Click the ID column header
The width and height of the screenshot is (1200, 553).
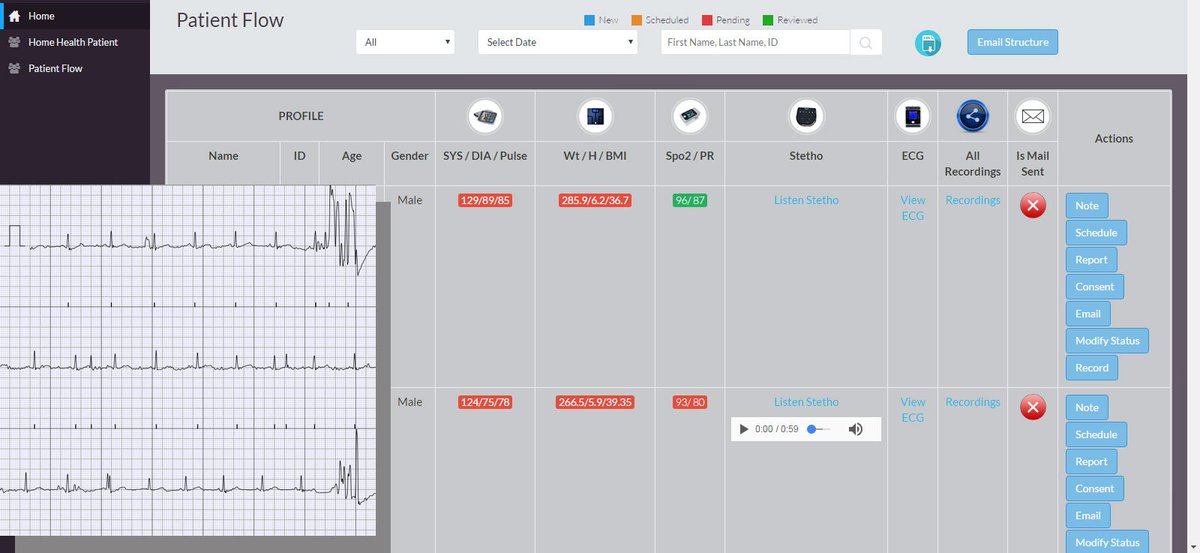click(299, 156)
